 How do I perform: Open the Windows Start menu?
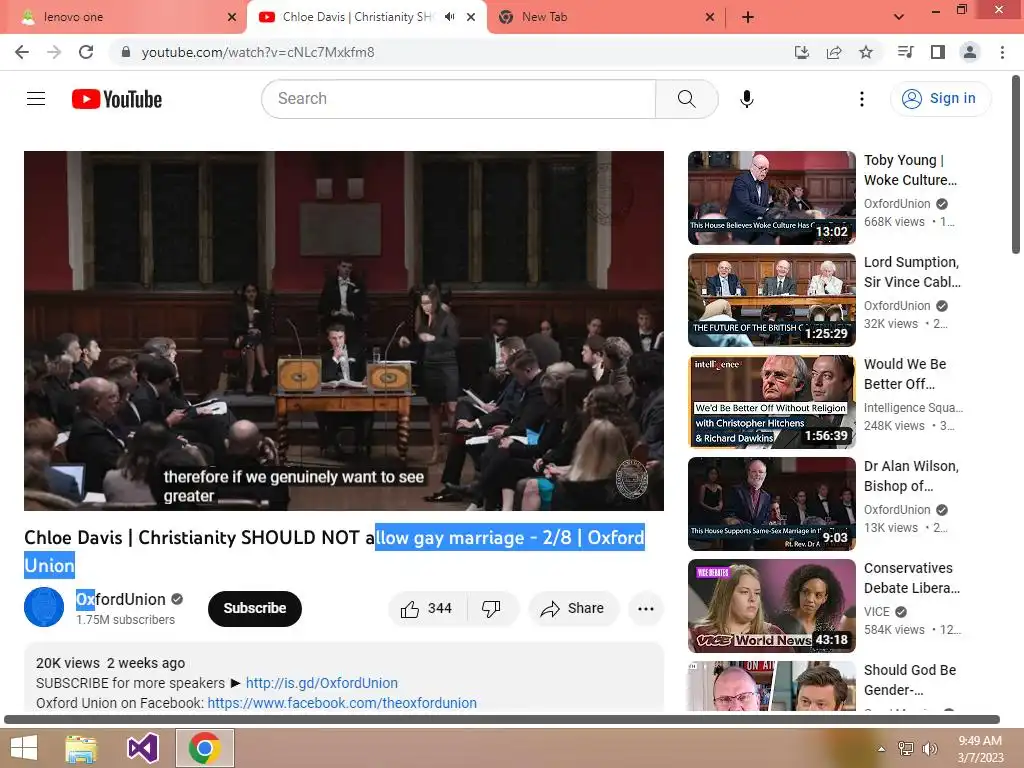tap(24, 748)
